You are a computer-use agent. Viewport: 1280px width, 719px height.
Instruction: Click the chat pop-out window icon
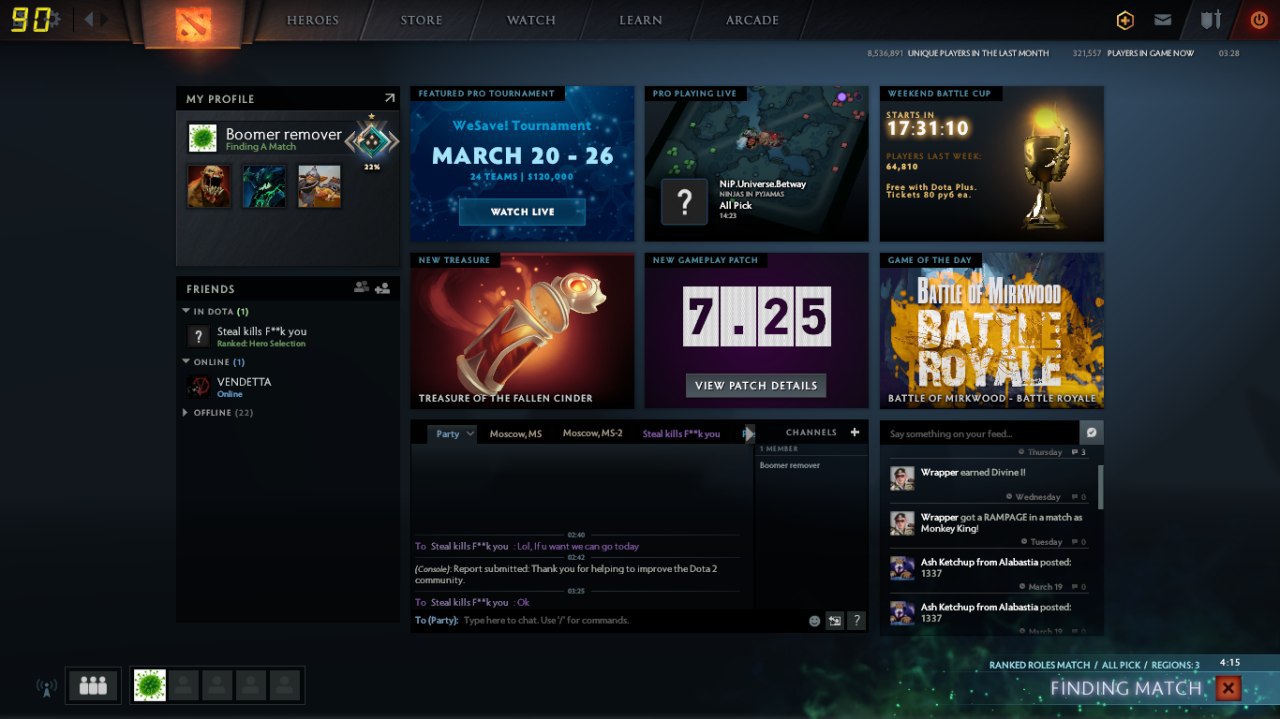pos(835,621)
